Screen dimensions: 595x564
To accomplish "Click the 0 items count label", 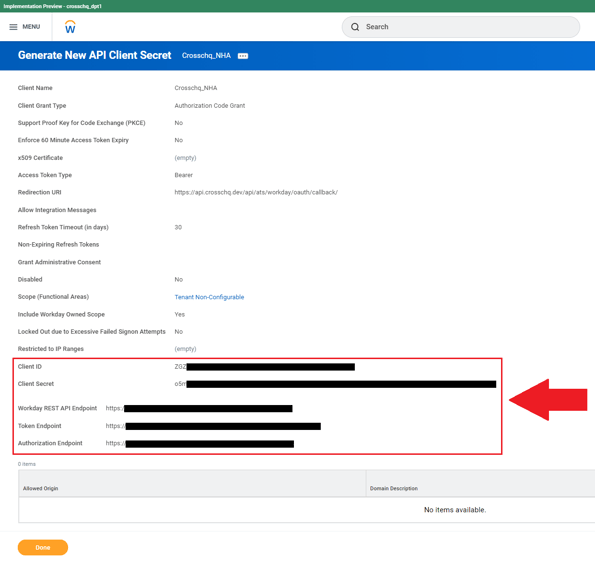I will point(27,464).
